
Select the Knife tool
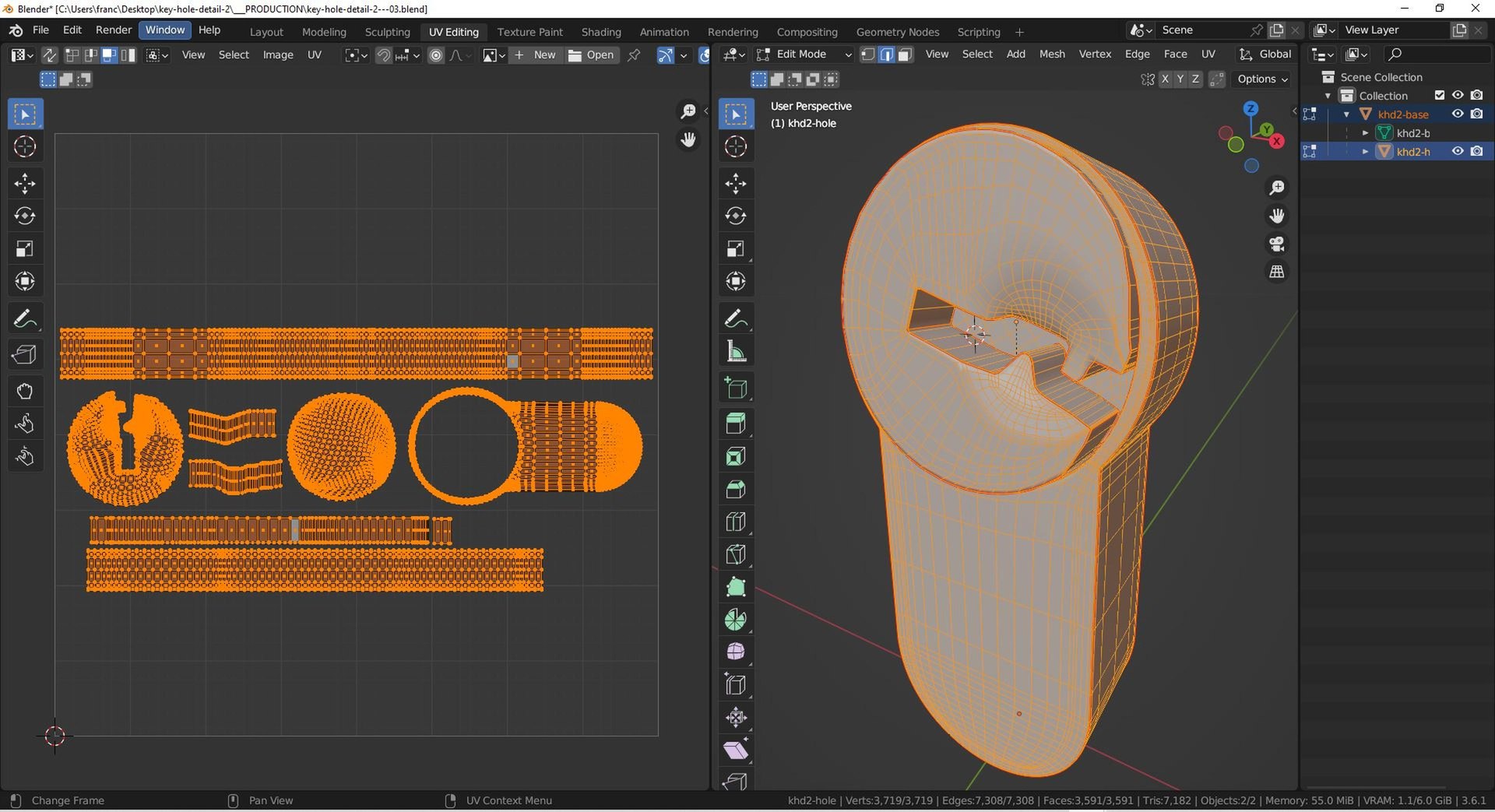(736, 554)
